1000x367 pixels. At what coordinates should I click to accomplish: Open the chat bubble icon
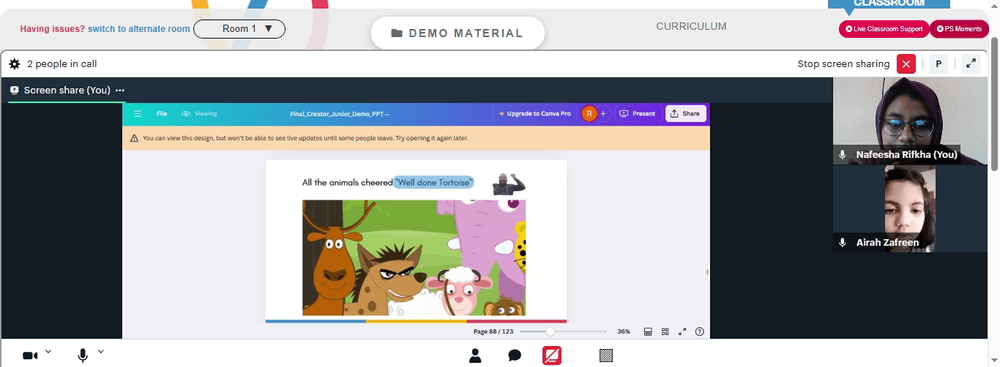pos(515,356)
